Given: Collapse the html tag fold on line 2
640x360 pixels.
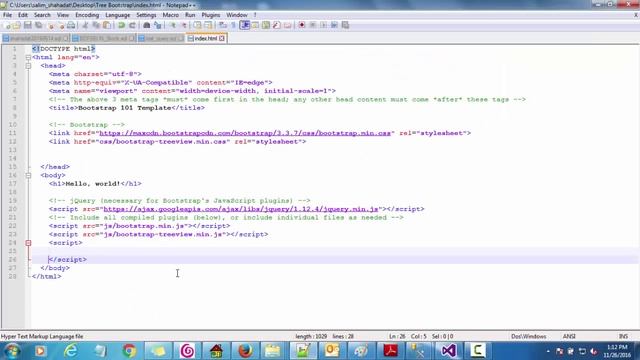Looking at the screenshot, I should (28, 58).
